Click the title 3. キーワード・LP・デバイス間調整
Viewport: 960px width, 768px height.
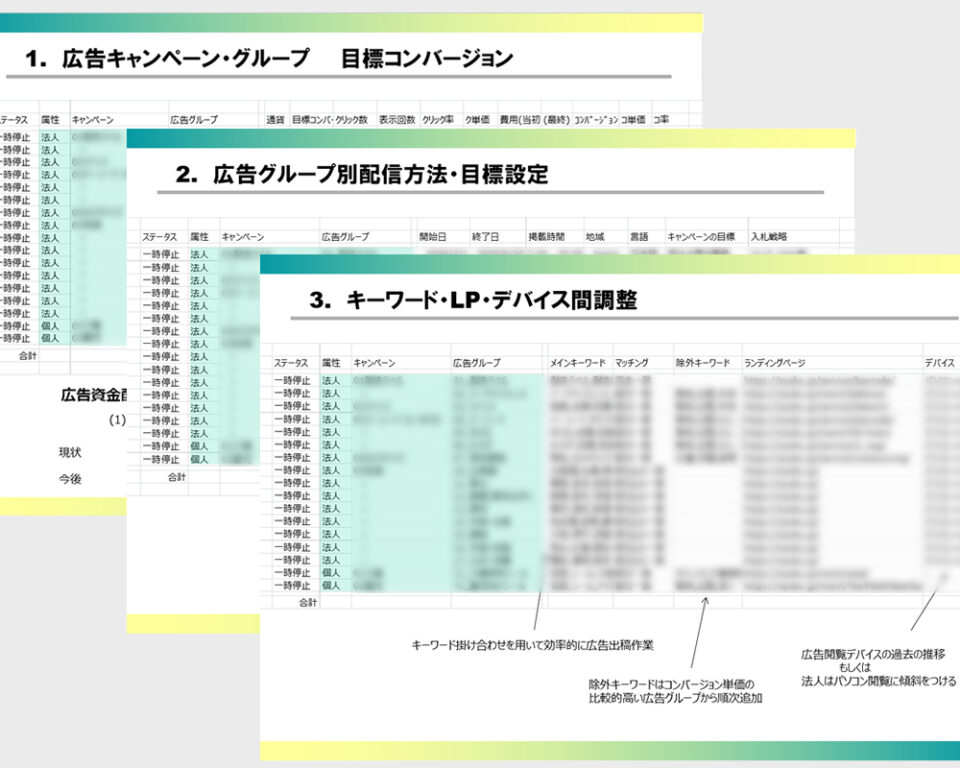470,297
